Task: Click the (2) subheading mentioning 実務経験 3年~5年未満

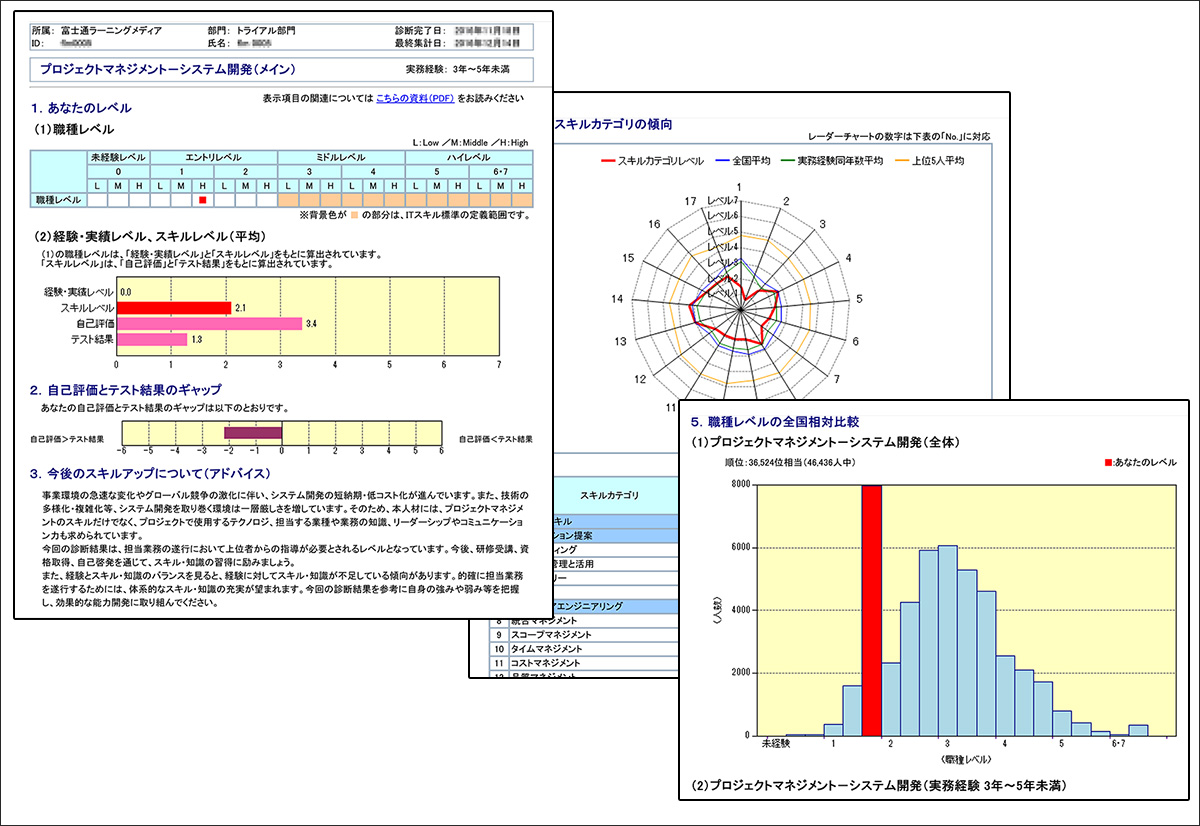Action: click(x=879, y=786)
